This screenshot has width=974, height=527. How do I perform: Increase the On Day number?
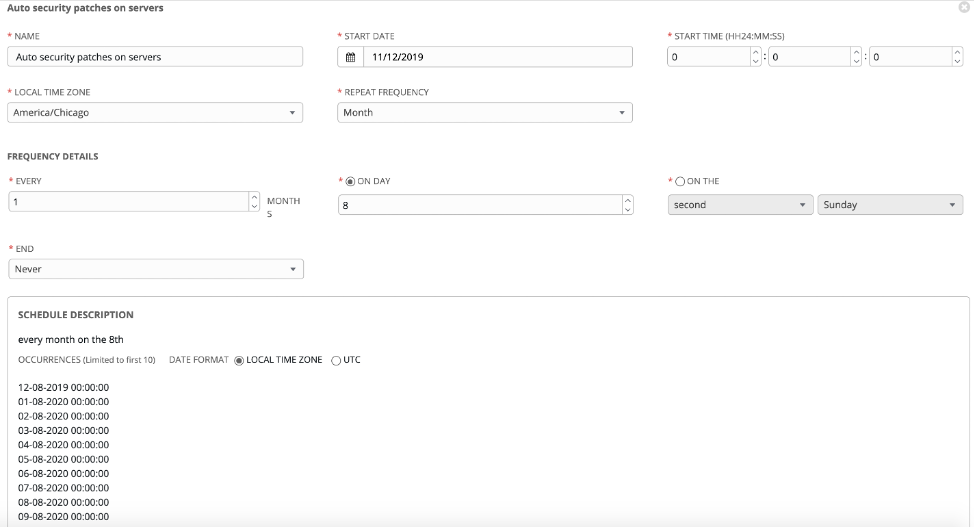pyautogui.click(x=627, y=200)
